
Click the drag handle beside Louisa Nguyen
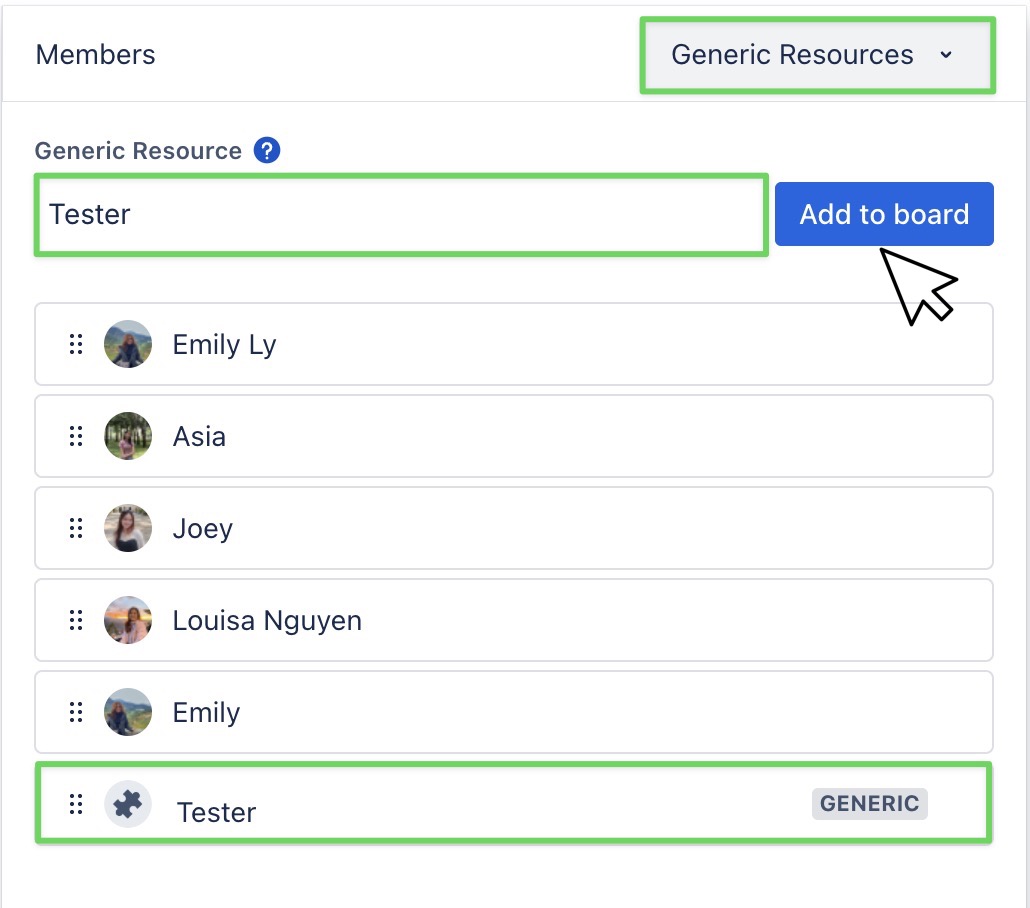pos(76,620)
